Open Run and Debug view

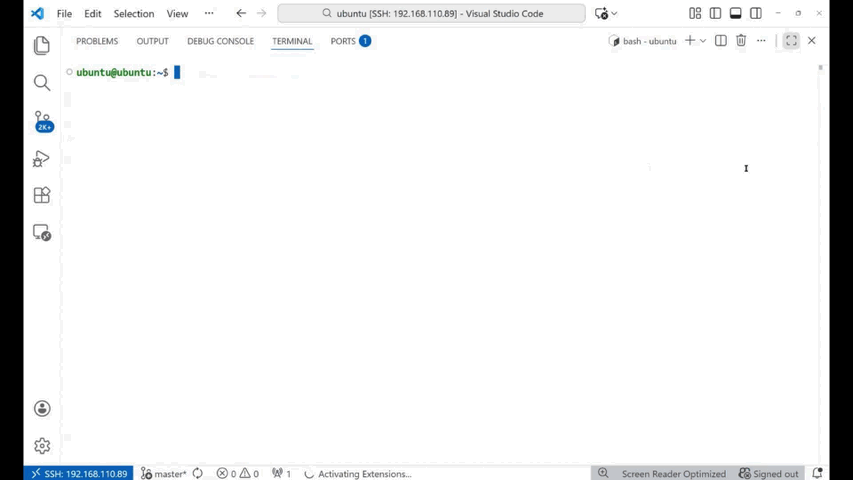[41, 158]
